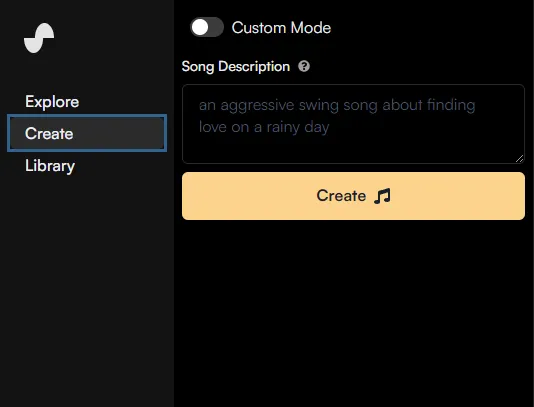Click the placeholder text about aggressive swing song

tap(336, 116)
